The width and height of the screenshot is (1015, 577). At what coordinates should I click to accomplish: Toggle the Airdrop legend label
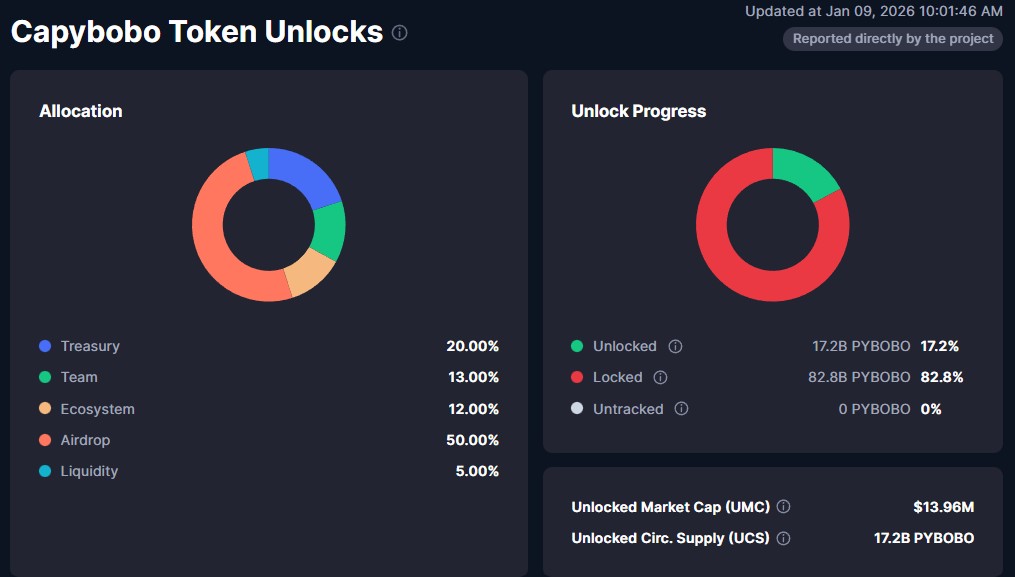[x=85, y=440]
